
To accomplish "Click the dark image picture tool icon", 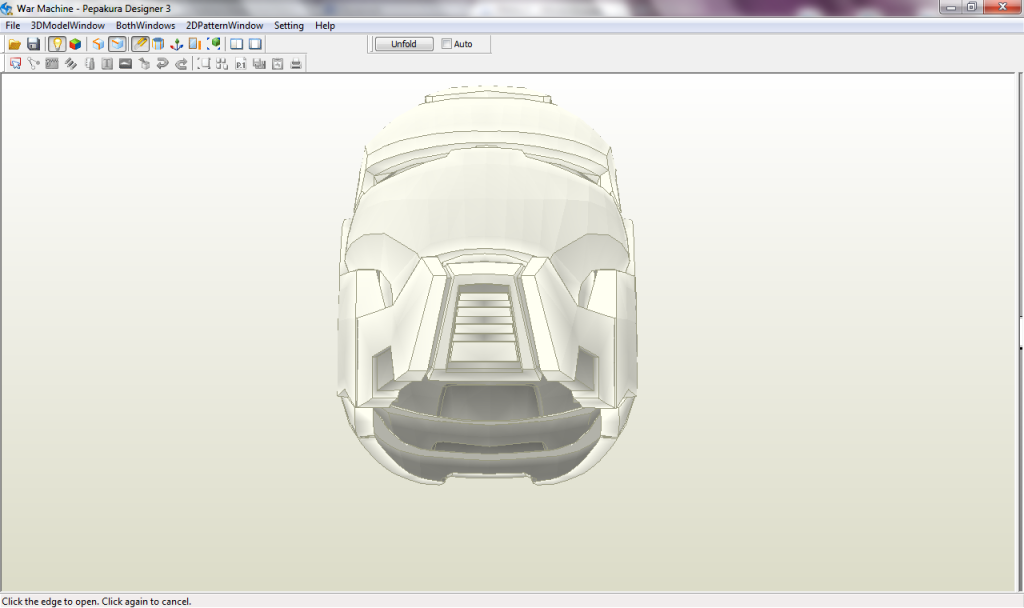I will pyautogui.click(x=125, y=64).
